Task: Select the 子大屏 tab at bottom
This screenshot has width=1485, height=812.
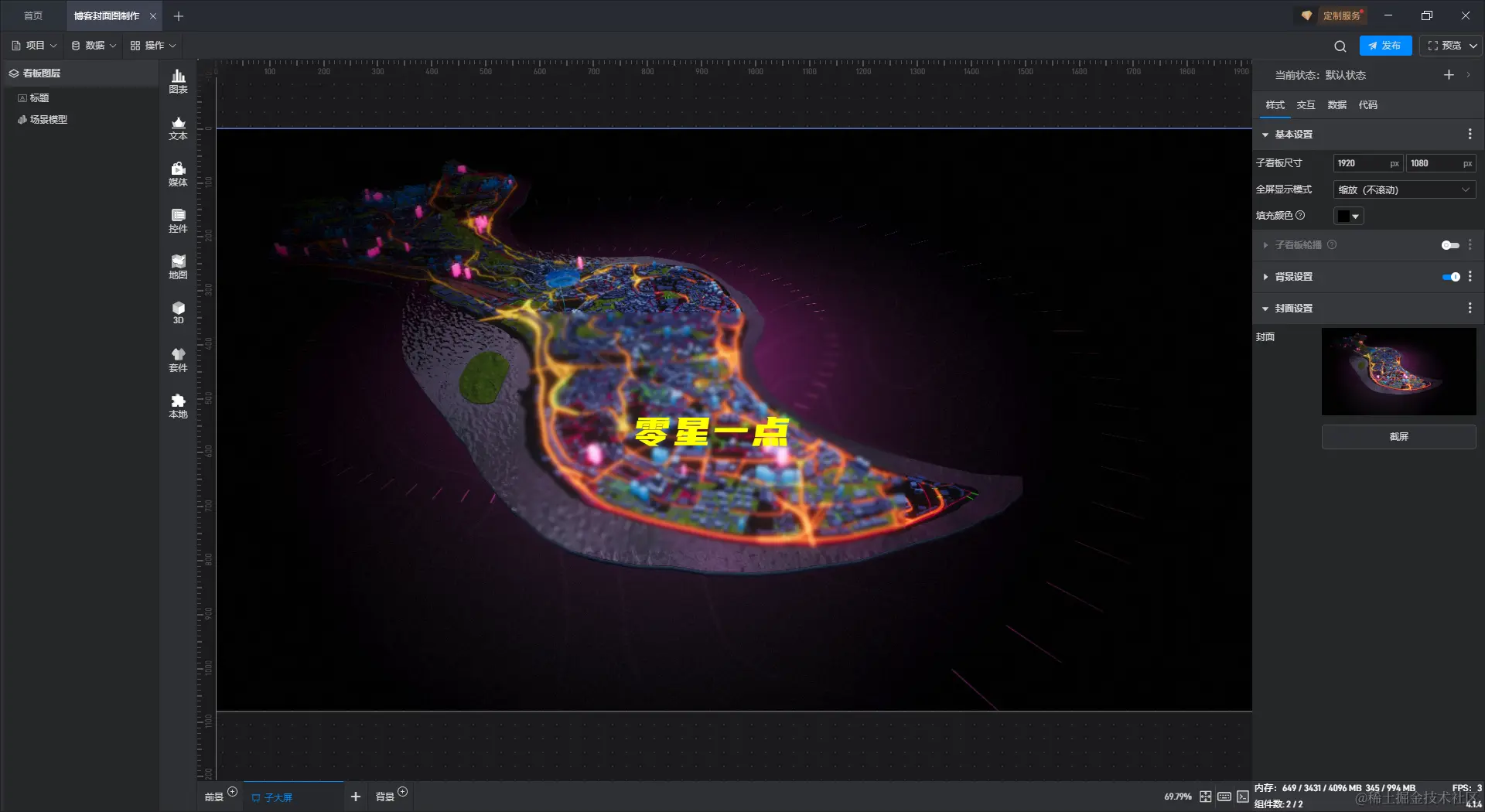Action: coord(294,797)
